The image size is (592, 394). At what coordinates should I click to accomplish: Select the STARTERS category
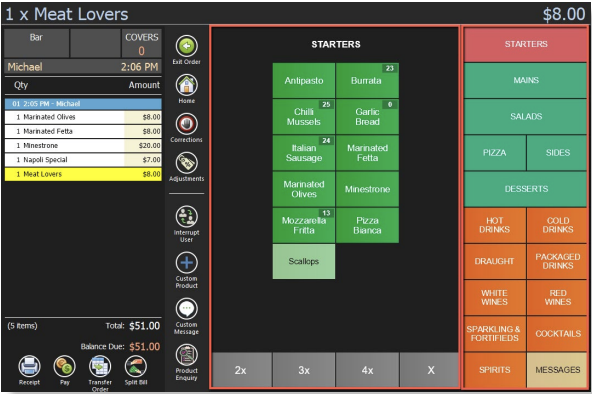click(526, 45)
